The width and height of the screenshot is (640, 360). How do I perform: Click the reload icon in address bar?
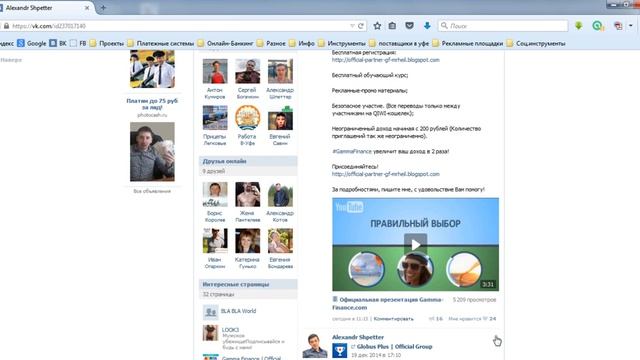[361, 26]
